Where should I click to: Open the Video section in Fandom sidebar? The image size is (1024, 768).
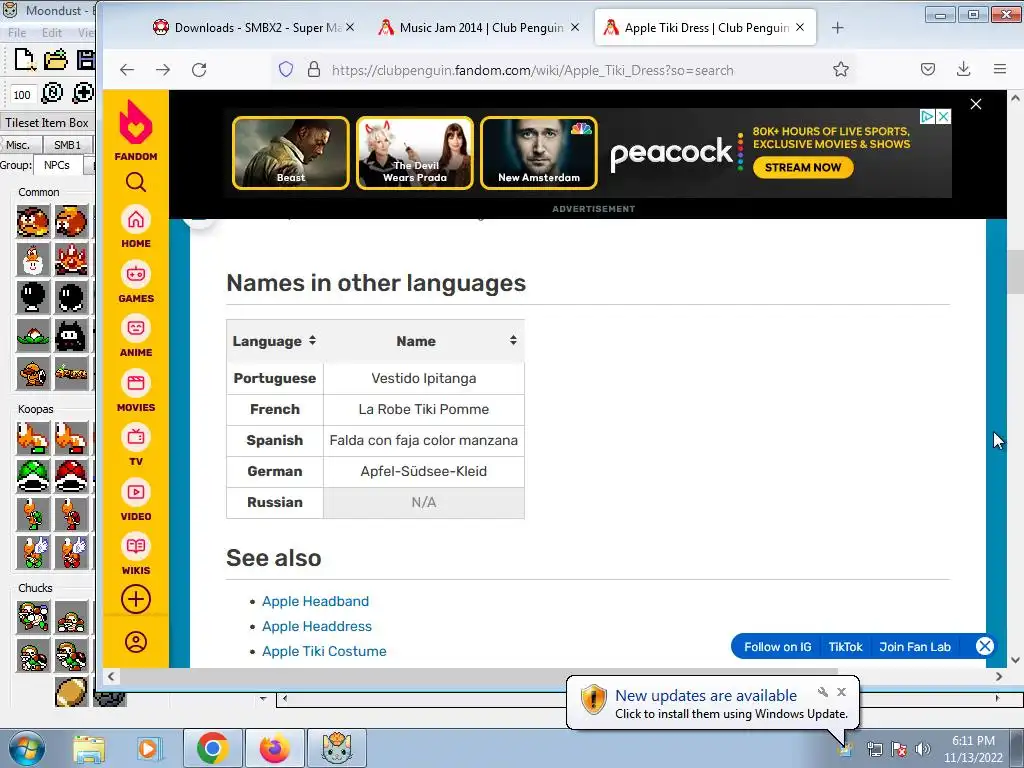tap(136, 500)
